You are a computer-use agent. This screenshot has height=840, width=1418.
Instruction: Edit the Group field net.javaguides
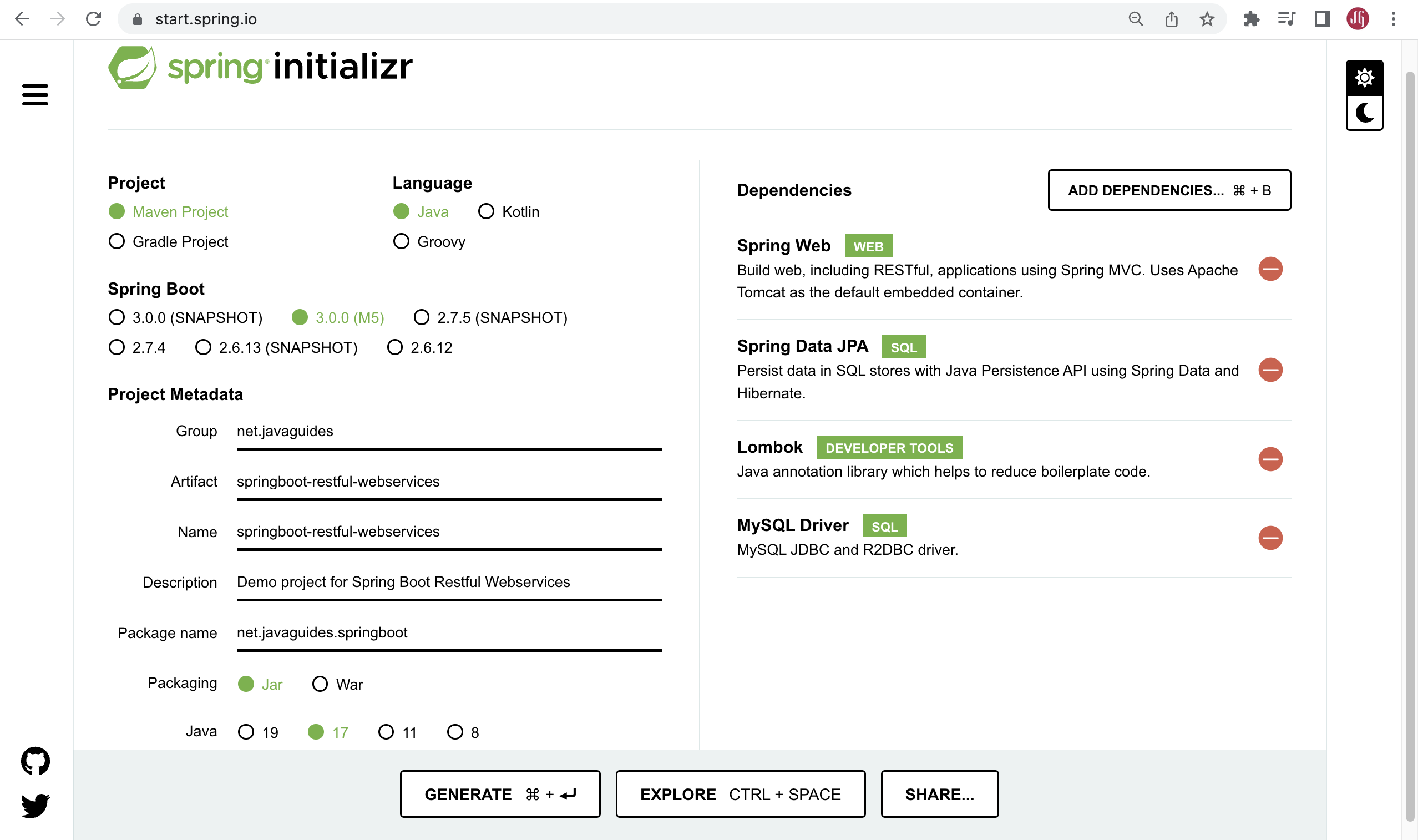pyautogui.click(x=449, y=432)
